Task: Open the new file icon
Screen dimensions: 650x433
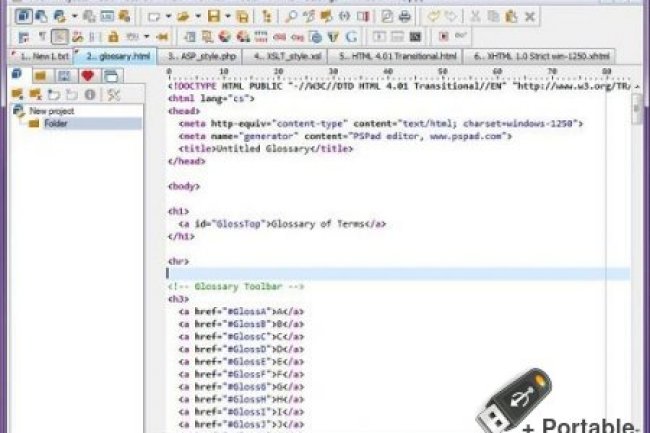Action: pos(154,17)
